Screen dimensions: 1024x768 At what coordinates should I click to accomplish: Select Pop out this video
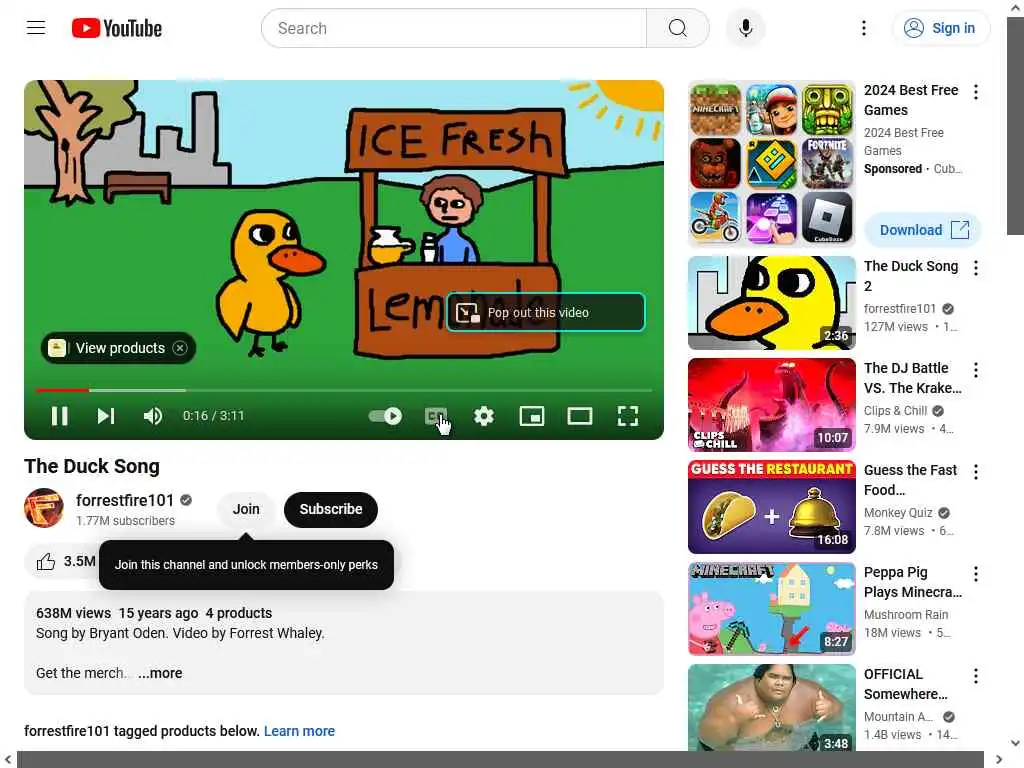point(546,313)
